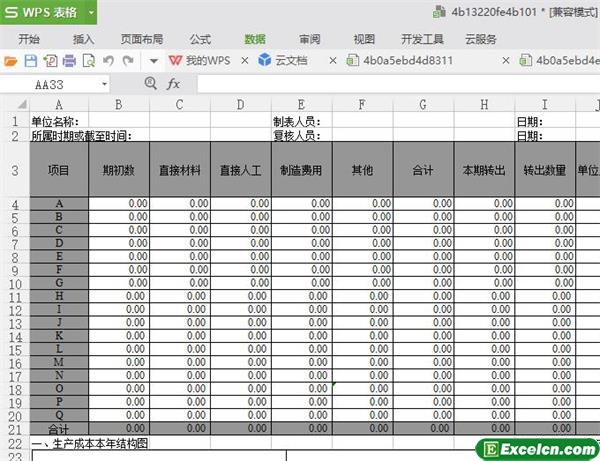Close the 我的WPS tab
The width and height of the screenshot is (600, 461).
pos(245,61)
